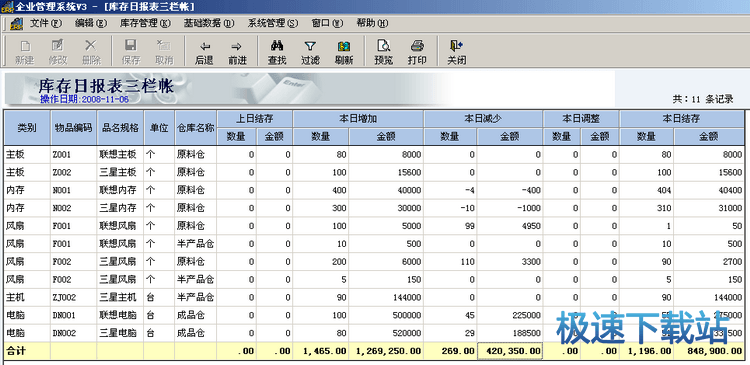The image size is (750, 365).
Task: Click the 联想电脑 product name cell
Action: (121, 316)
